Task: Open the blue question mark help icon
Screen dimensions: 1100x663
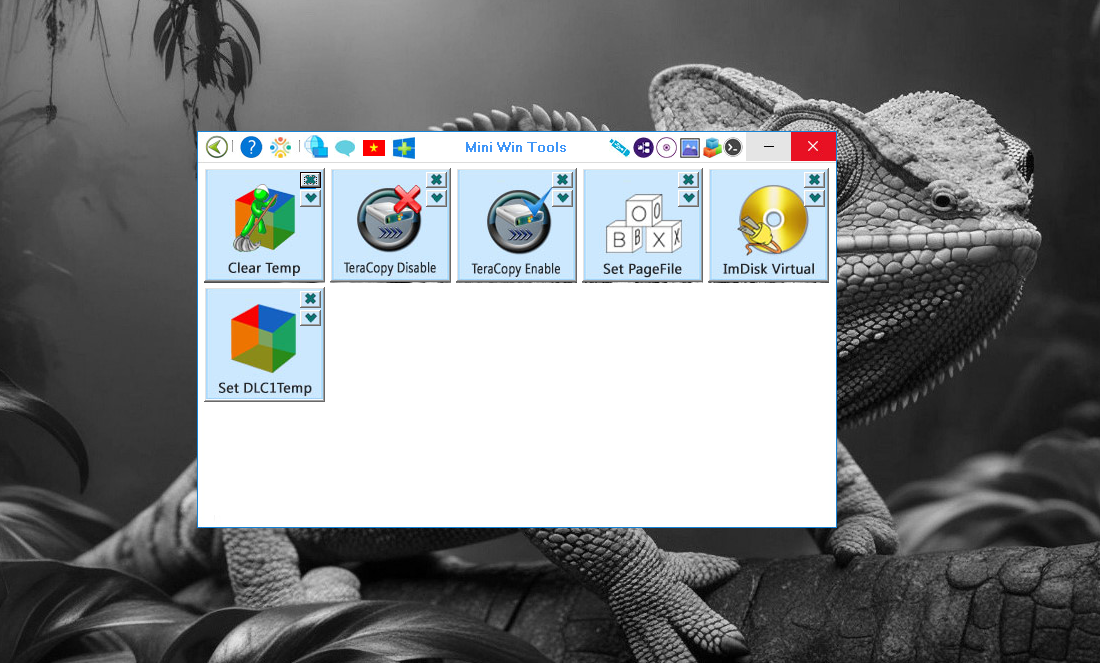Action: (x=251, y=147)
